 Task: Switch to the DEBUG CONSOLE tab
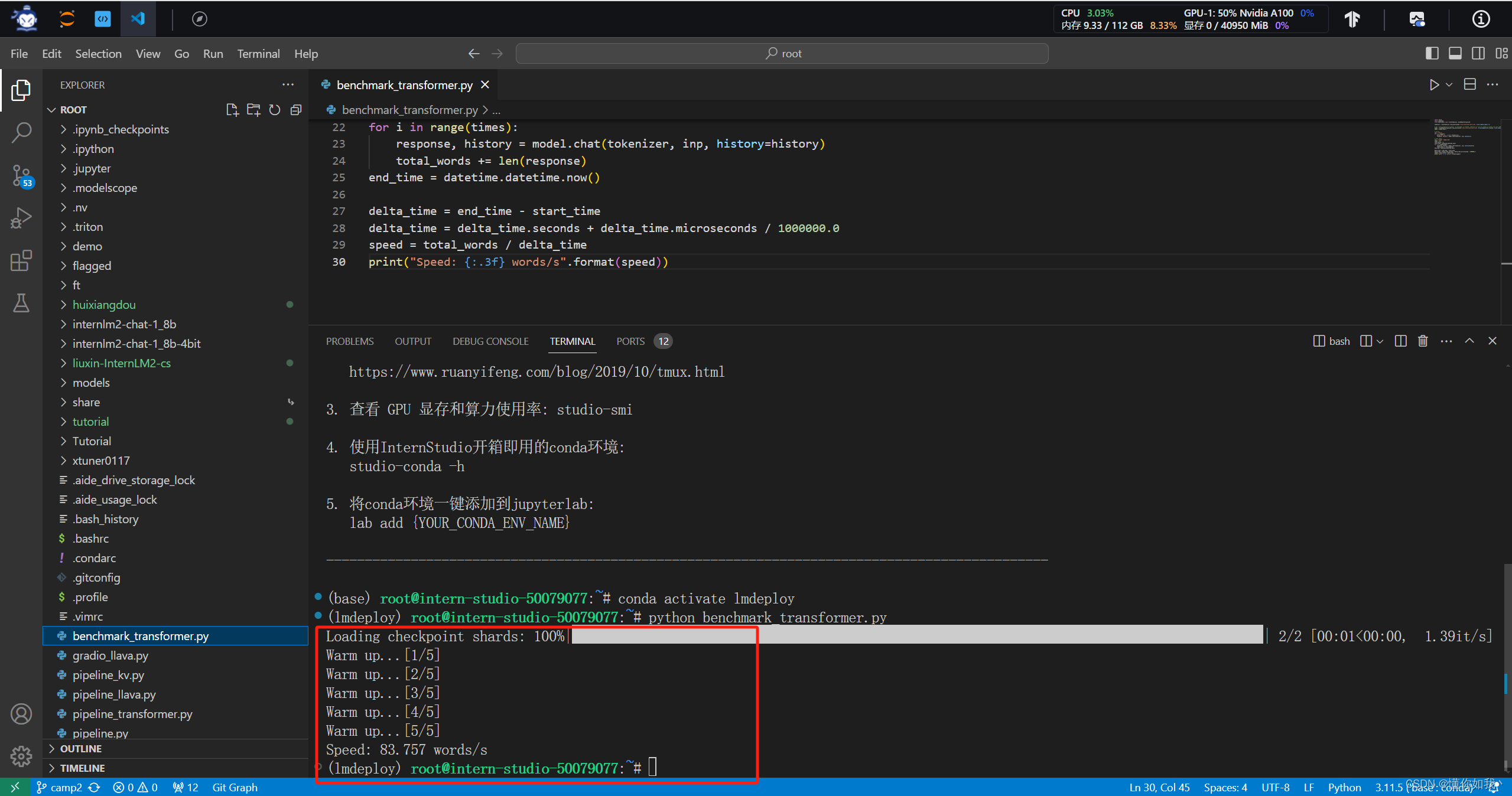490,341
